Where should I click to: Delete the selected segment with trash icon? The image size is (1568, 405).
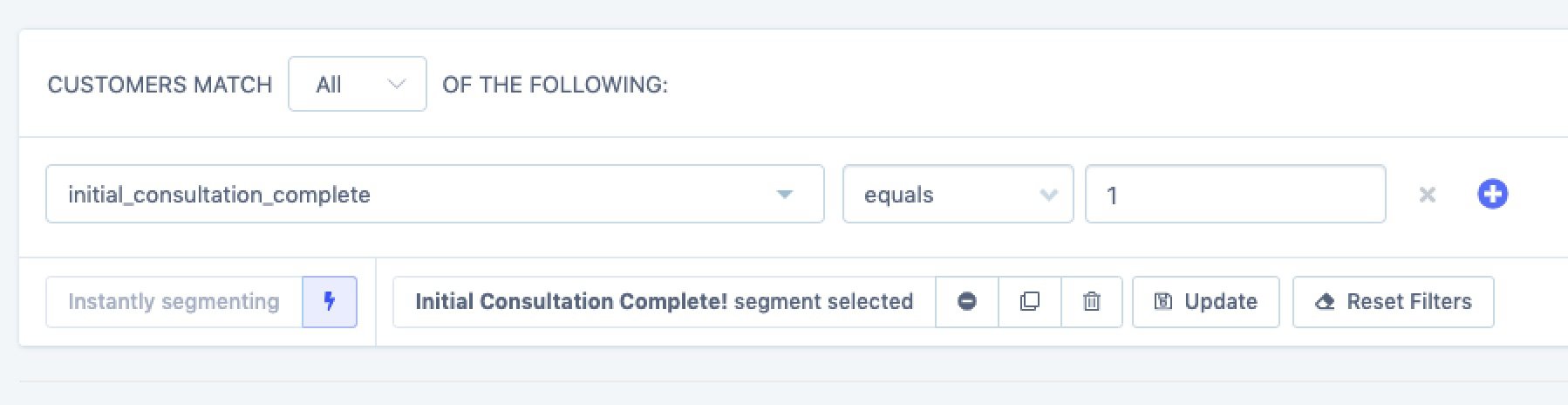tap(1091, 301)
